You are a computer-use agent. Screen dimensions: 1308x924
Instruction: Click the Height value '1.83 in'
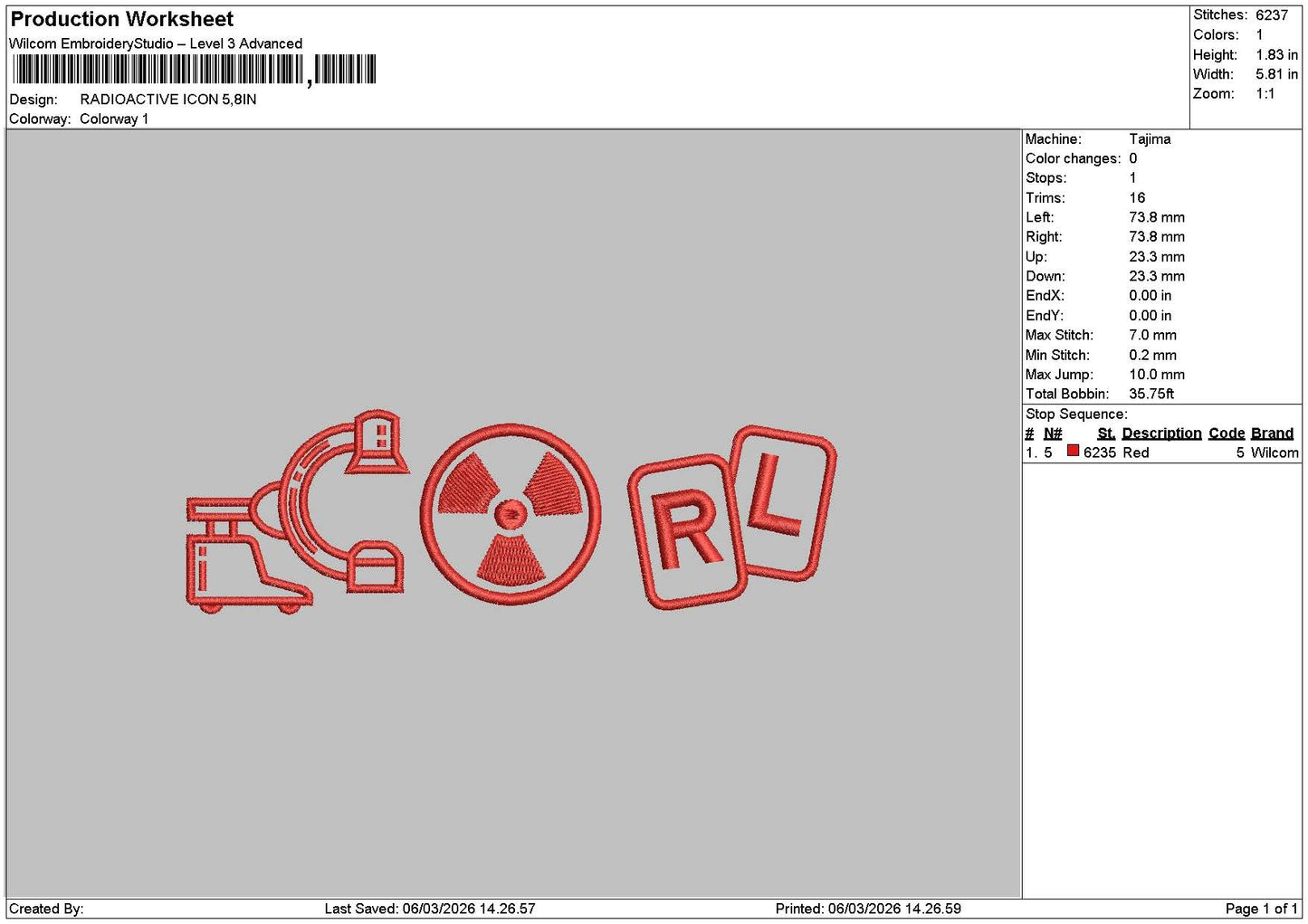(1276, 55)
